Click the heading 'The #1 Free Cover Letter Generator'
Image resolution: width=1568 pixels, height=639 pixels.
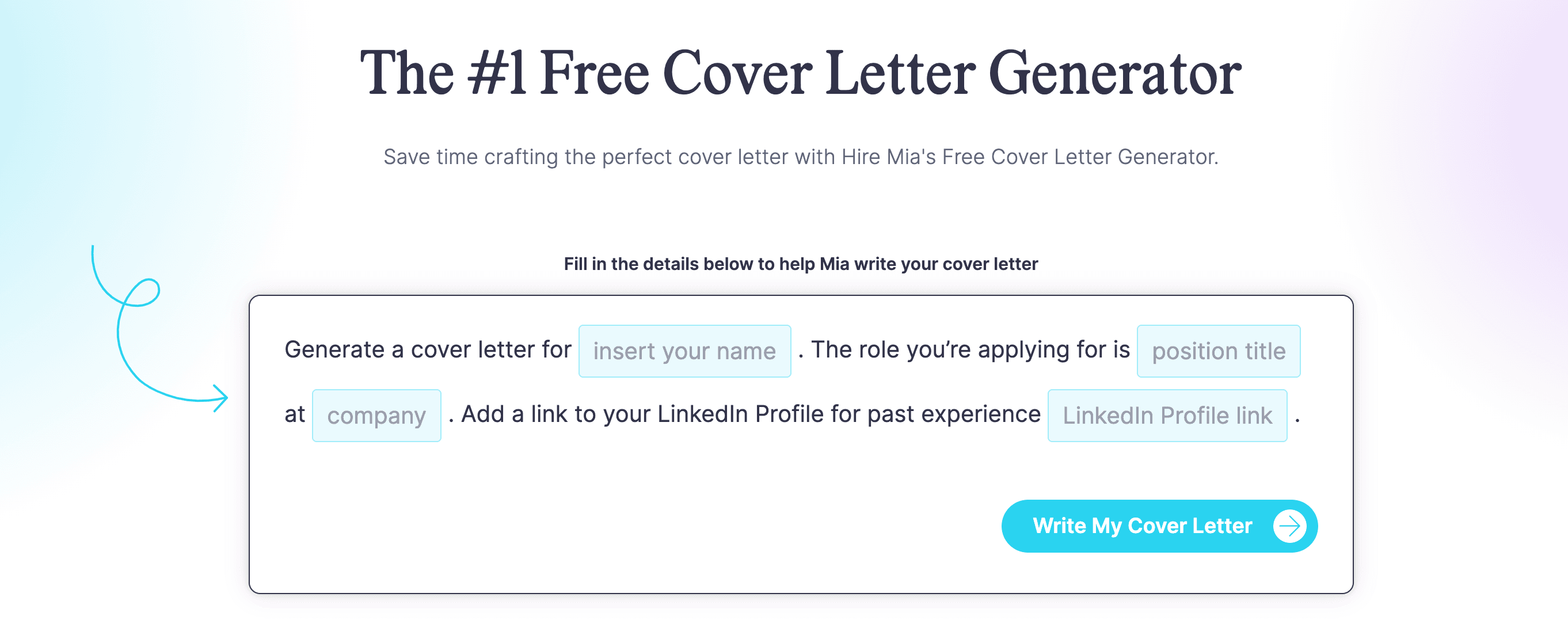tap(783, 73)
